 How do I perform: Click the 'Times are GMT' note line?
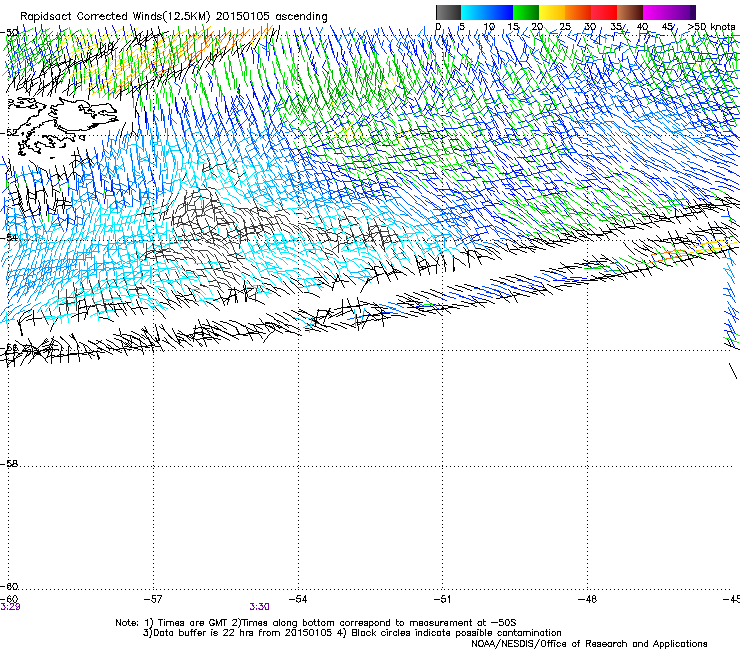click(192, 623)
